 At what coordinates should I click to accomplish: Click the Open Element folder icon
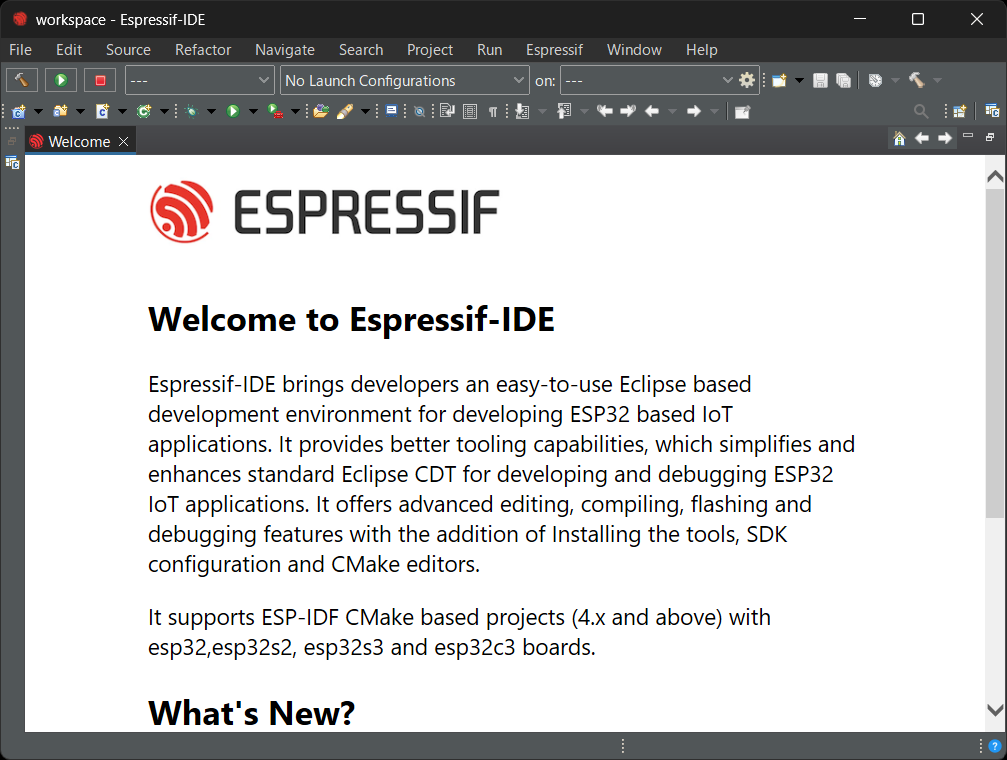(321, 111)
